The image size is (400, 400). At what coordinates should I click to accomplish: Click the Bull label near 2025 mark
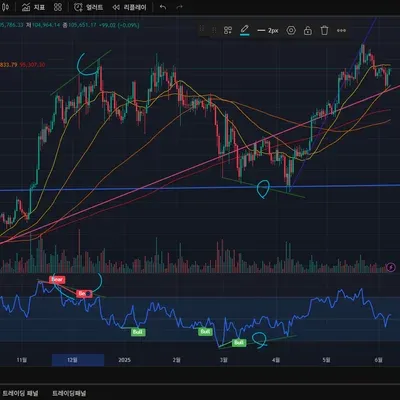click(138, 332)
